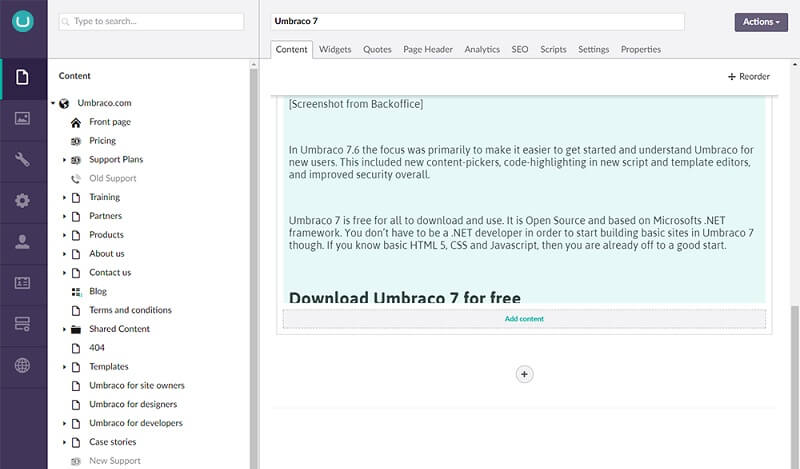The width and height of the screenshot is (800, 469).
Task: Switch to the Properties tab
Action: (x=640, y=50)
